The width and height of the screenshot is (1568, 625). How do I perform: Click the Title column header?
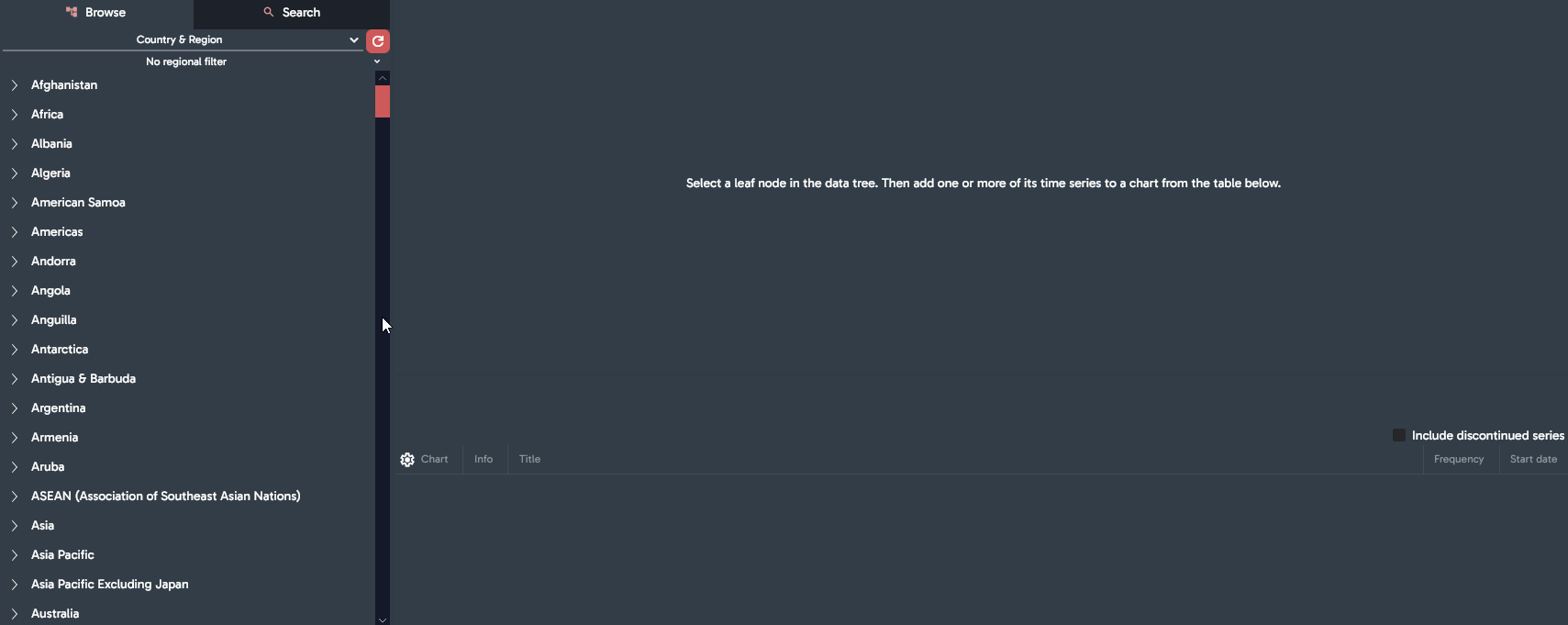click(529, 459)
